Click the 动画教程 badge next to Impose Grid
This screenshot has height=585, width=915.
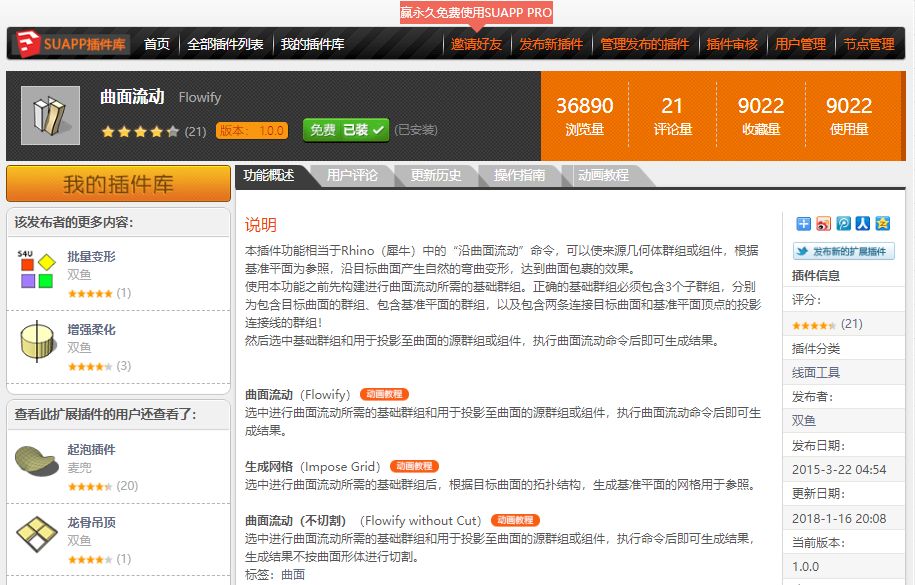(414, 466)
